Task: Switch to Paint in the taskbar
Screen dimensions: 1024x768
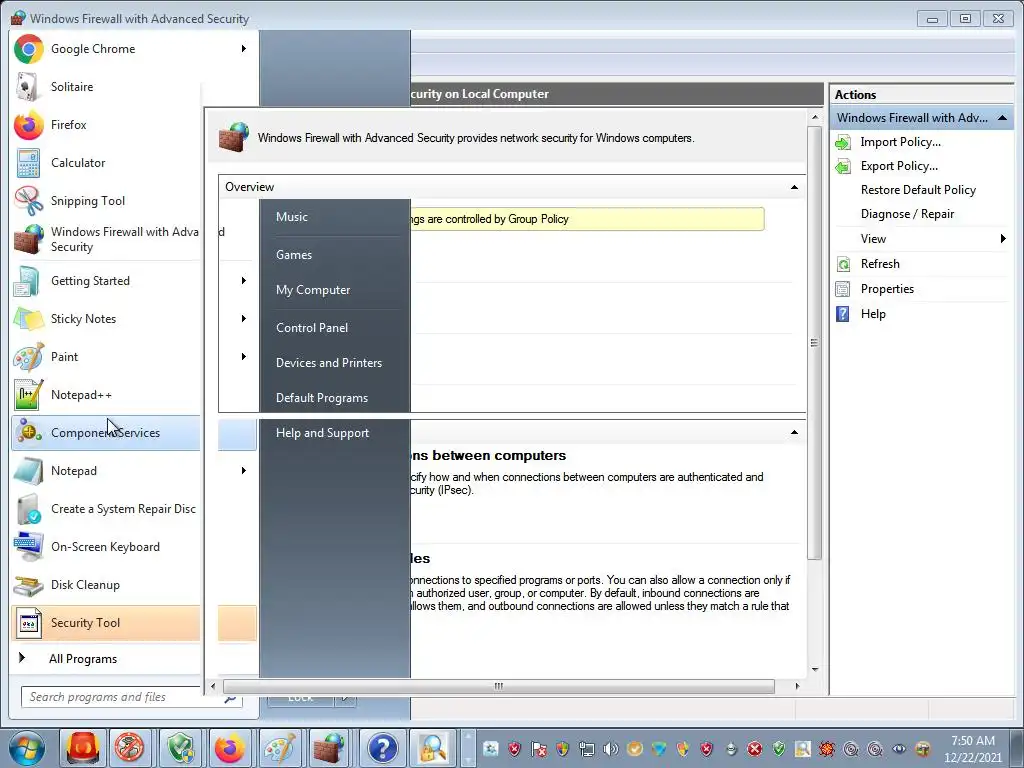Action: [280, 748]
